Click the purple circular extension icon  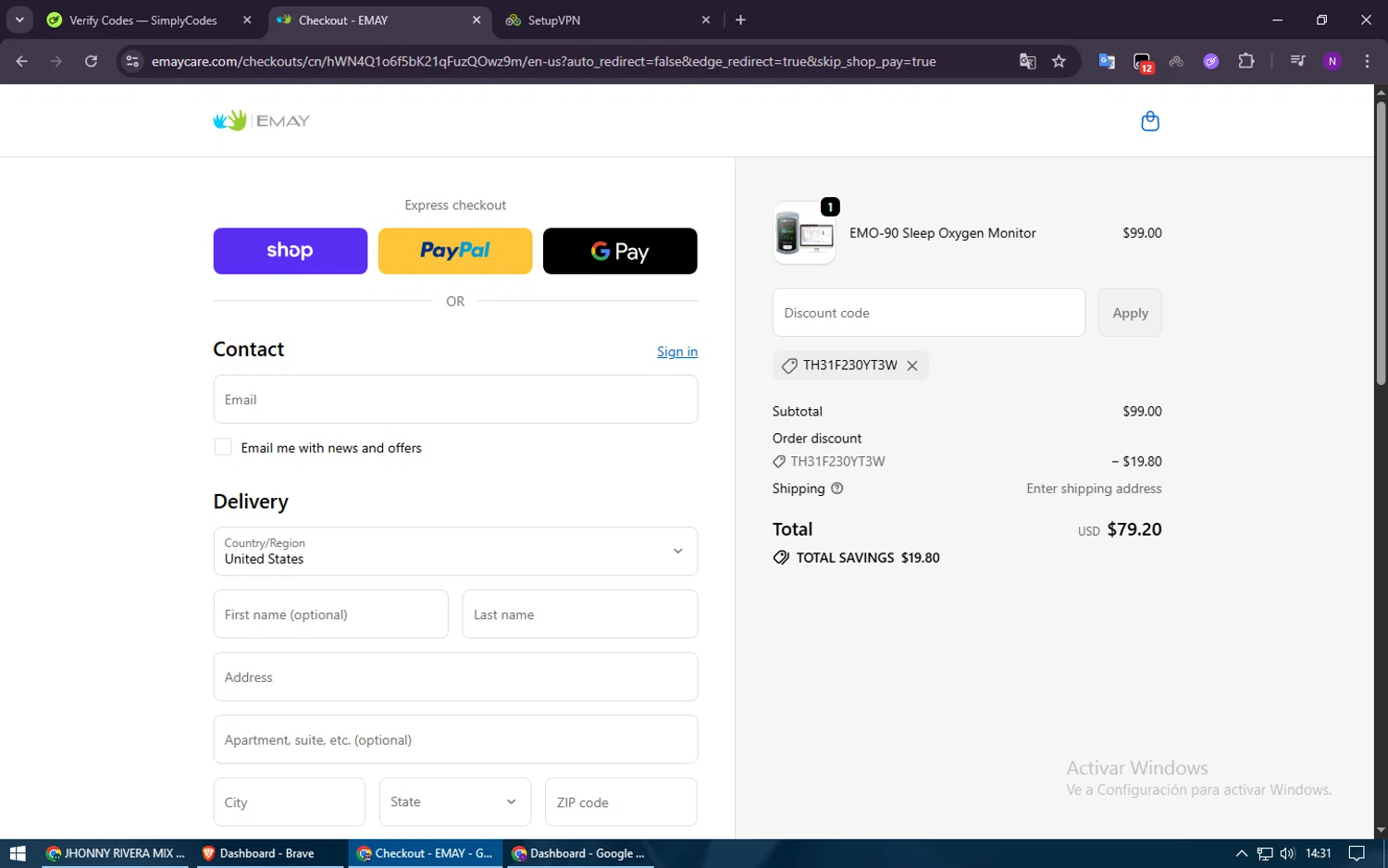click(1211, 61)
